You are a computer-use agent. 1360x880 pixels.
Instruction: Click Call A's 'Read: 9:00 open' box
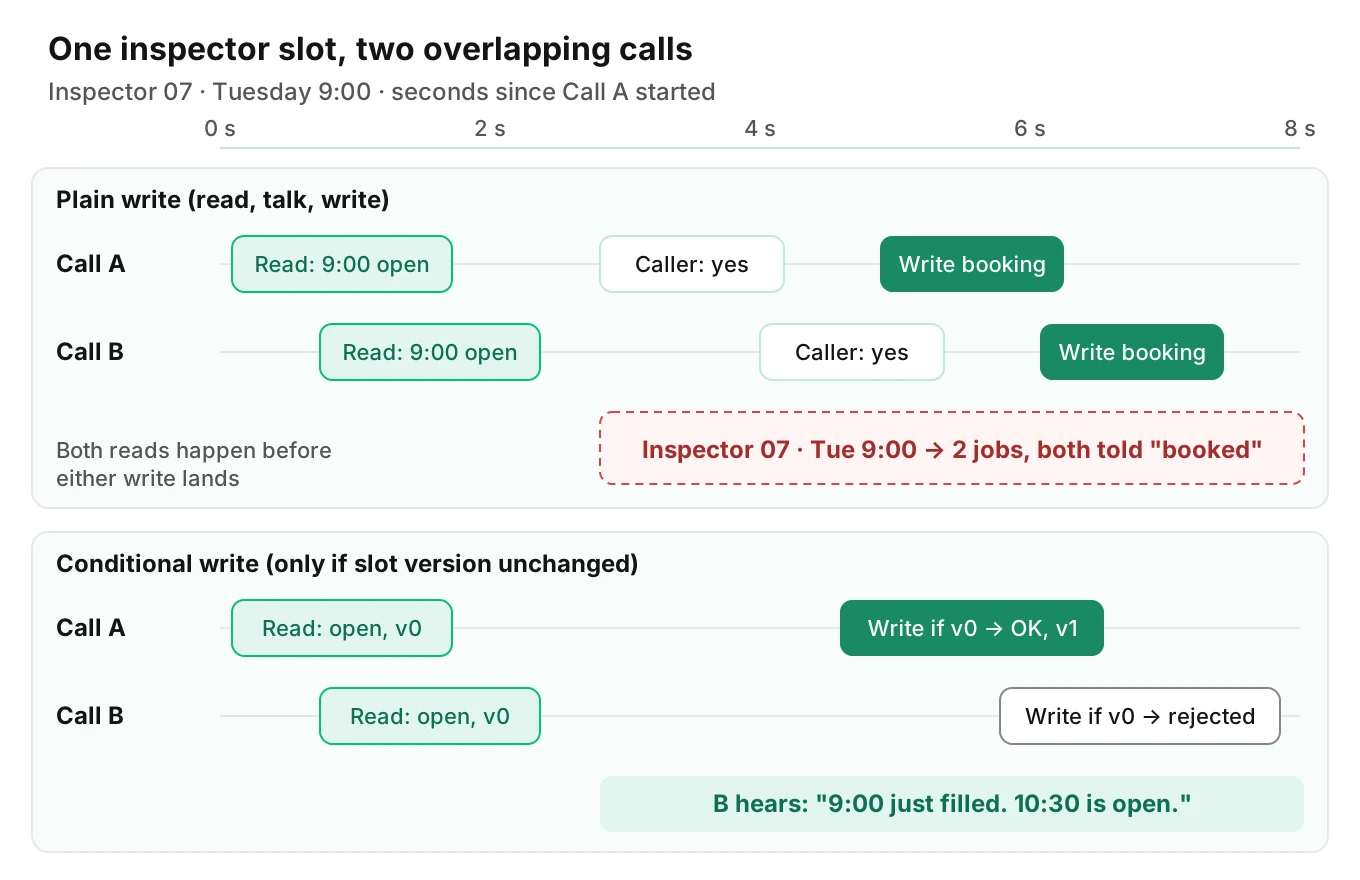click(342, 264)
